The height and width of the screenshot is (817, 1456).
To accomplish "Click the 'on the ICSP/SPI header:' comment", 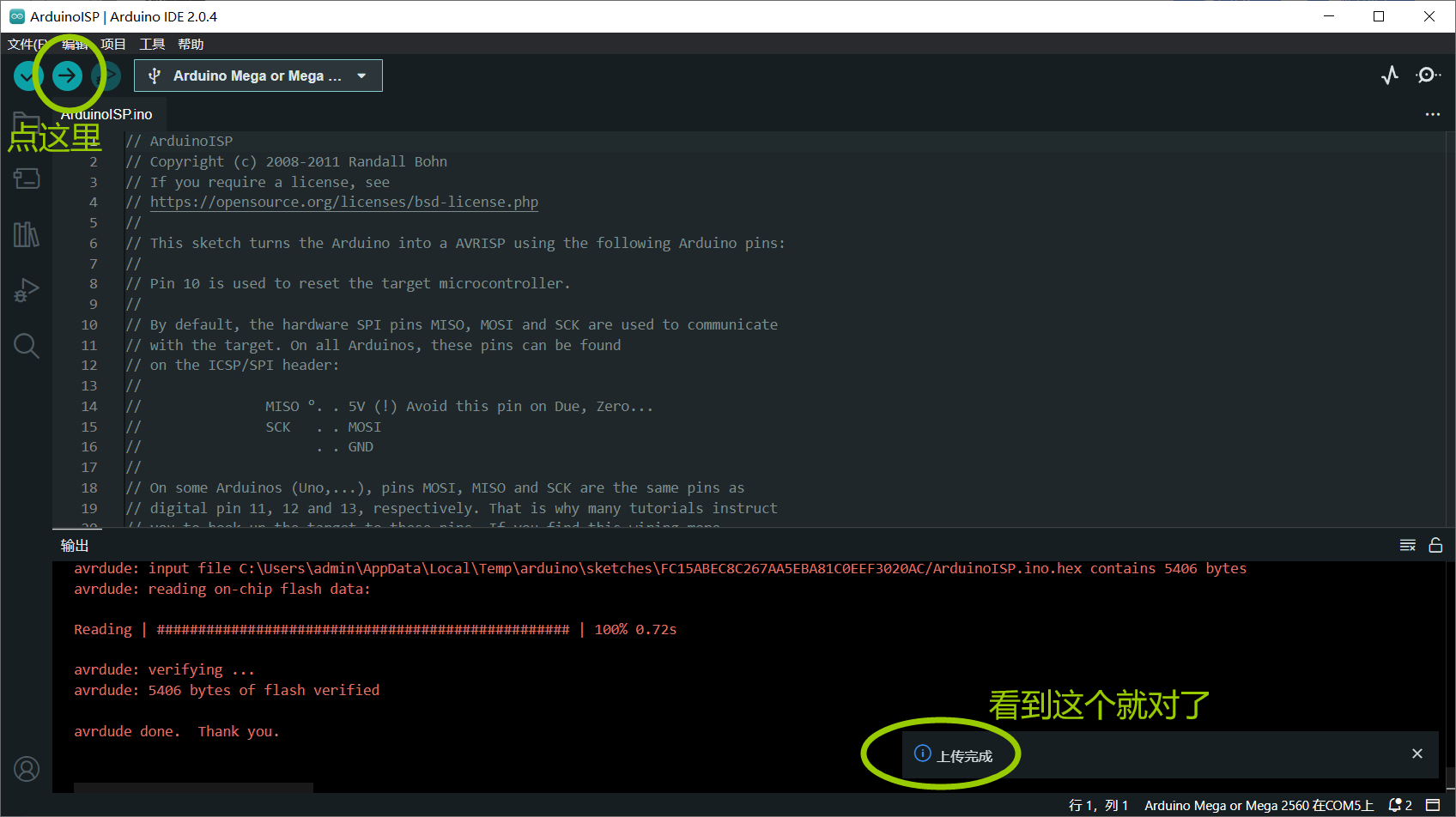I will [x=233, y=366].
